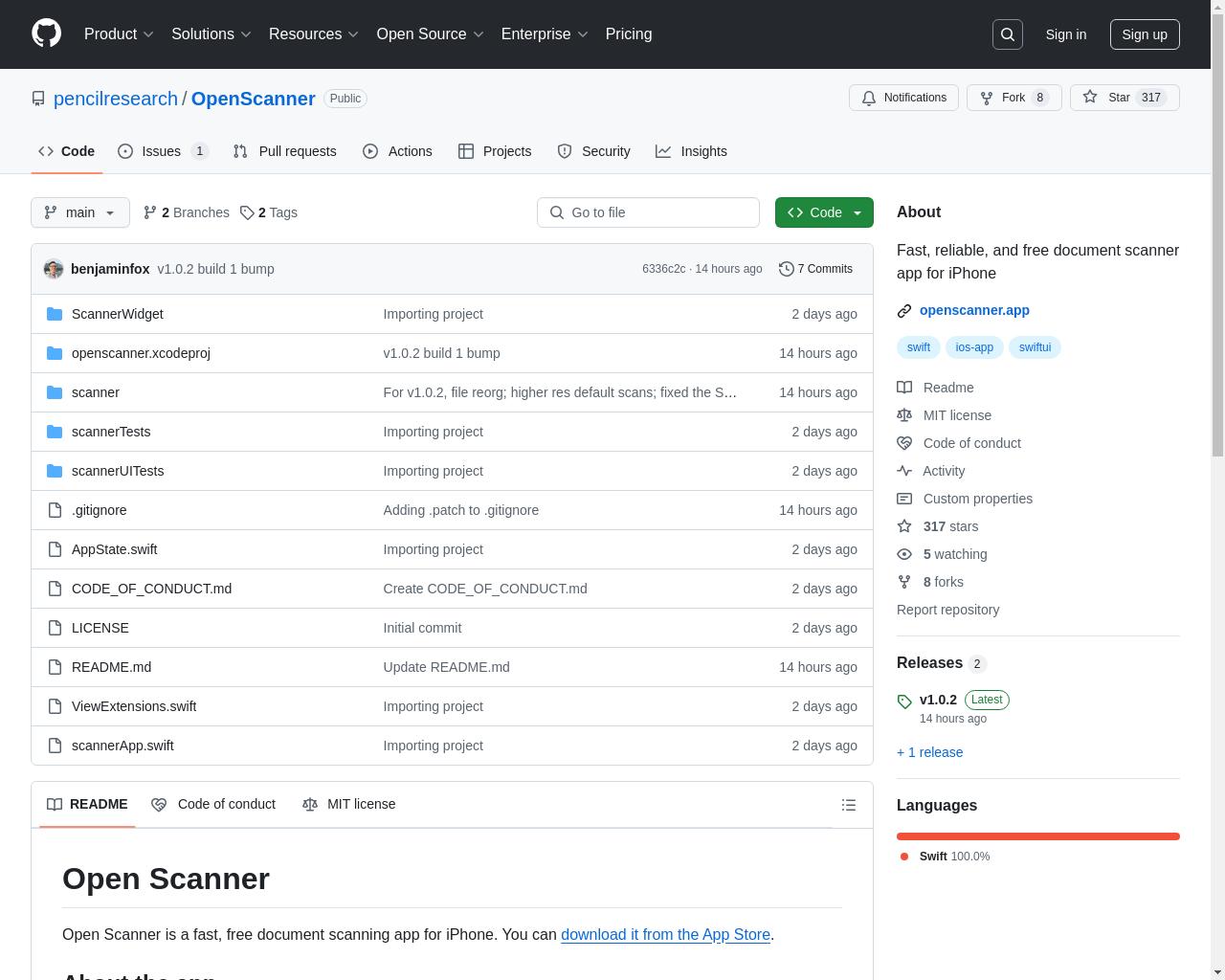Click the ios-app topic tag
Screen dimensions: 1225x980
click(974, 347)
